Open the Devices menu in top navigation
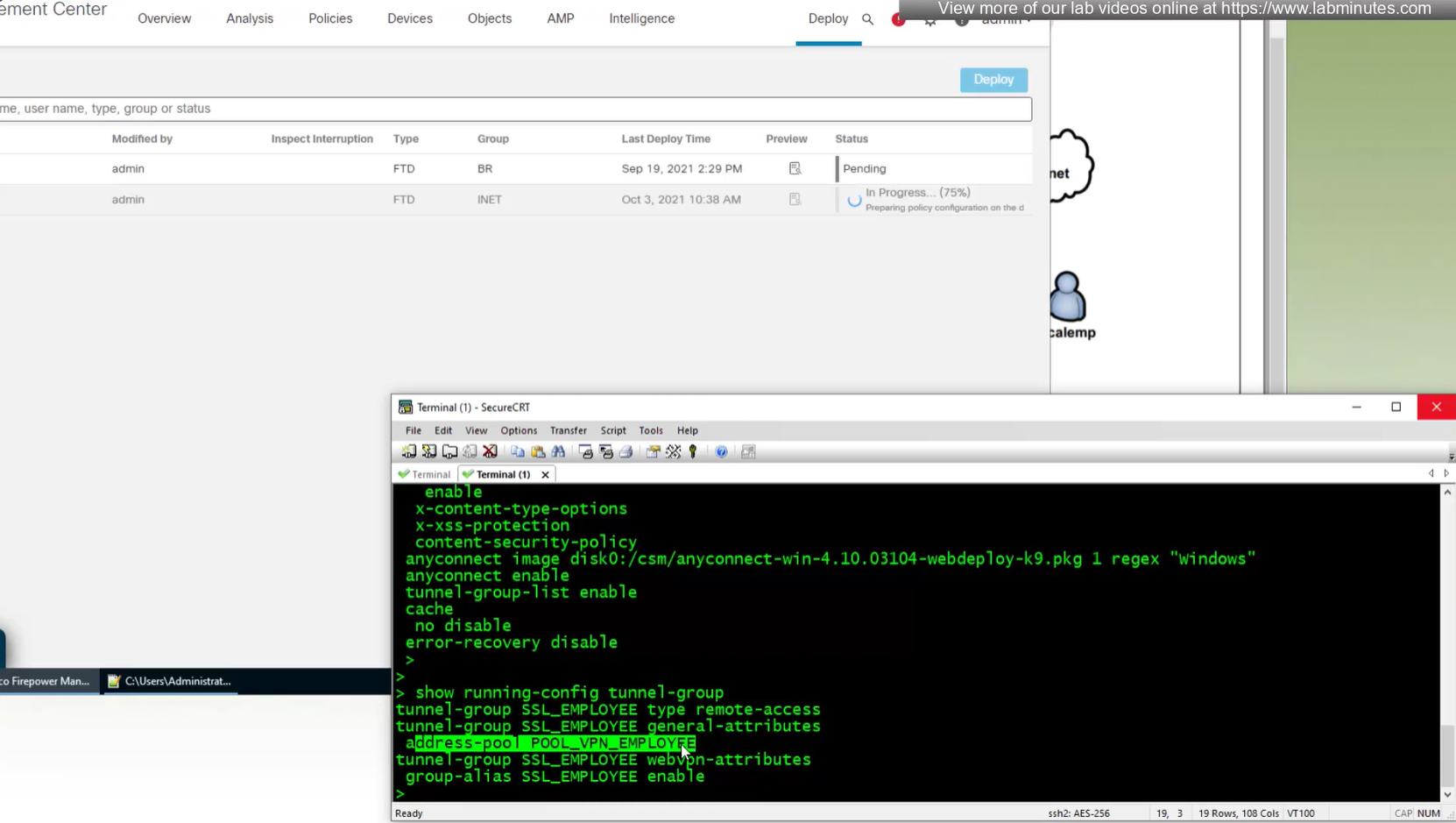This screenshot has width=1456, height=823. coord(409,18)
